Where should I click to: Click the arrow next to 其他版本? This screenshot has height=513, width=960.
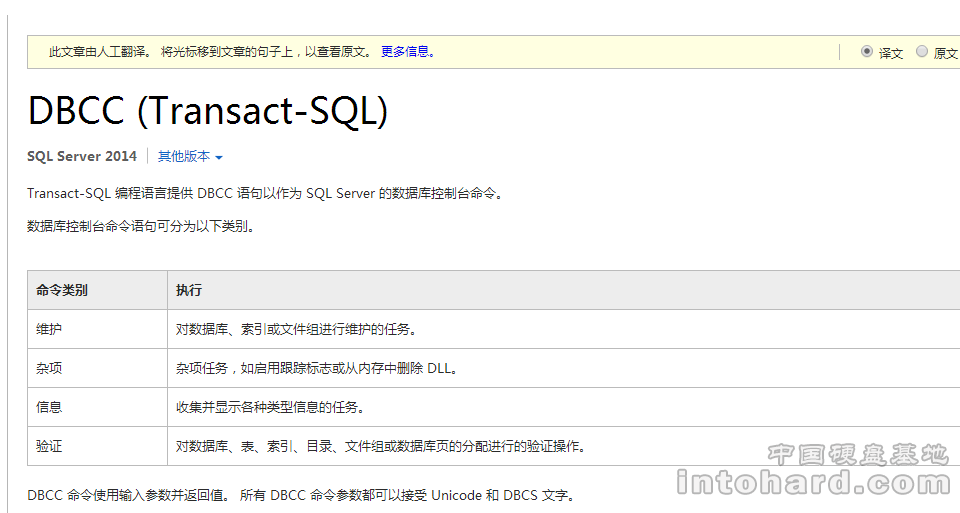[x=219, y=157]
